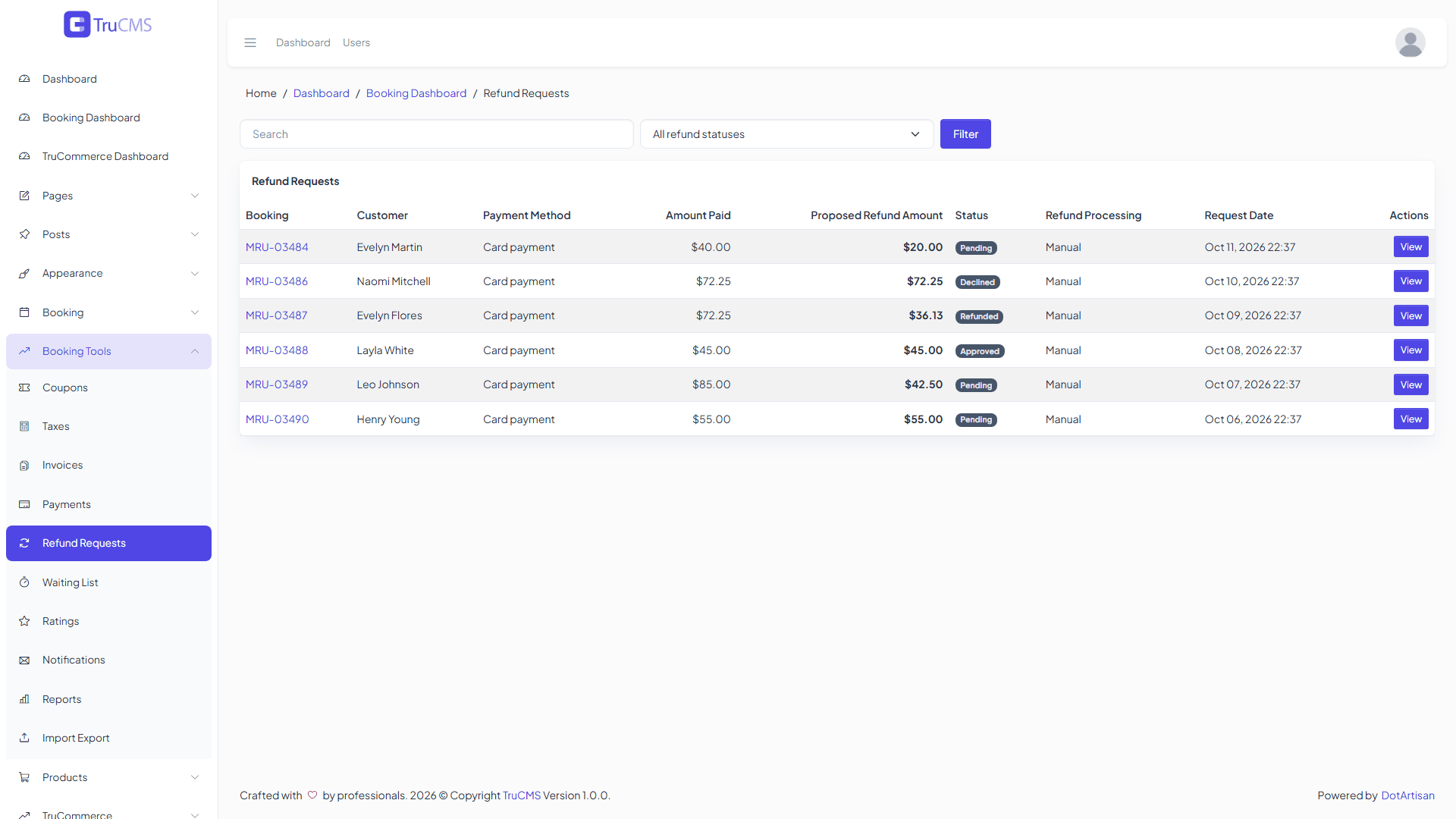The image size is (1456, 819).
Task: Open the DotArtisan footer link
Action: [1407, 795]
